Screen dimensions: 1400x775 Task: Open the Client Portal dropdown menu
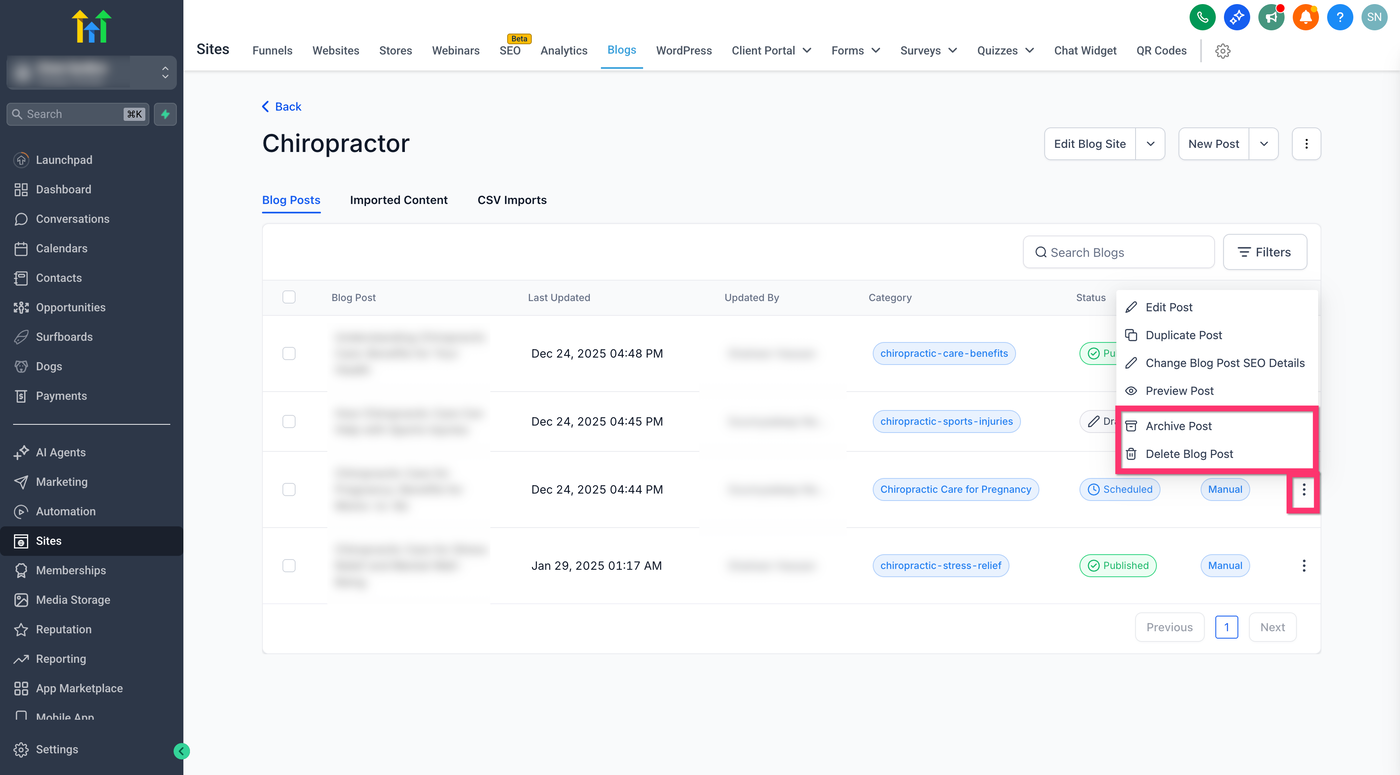click(771, 51)
